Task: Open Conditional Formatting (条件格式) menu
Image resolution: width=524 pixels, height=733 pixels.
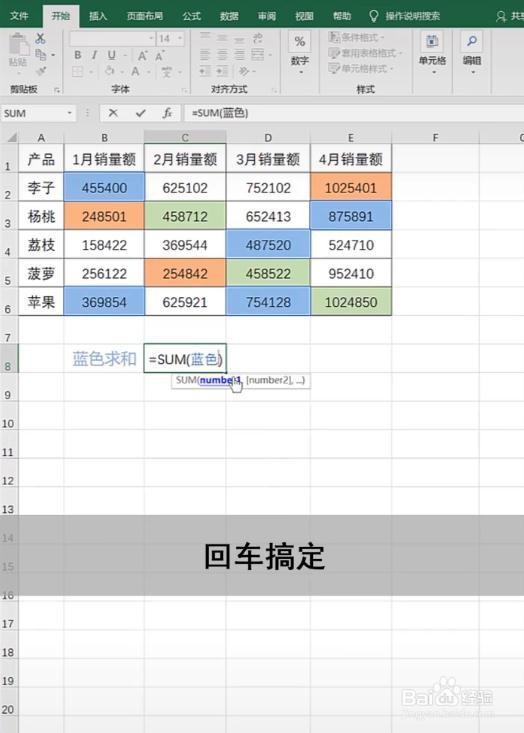Action: click(x=356, y=37)
